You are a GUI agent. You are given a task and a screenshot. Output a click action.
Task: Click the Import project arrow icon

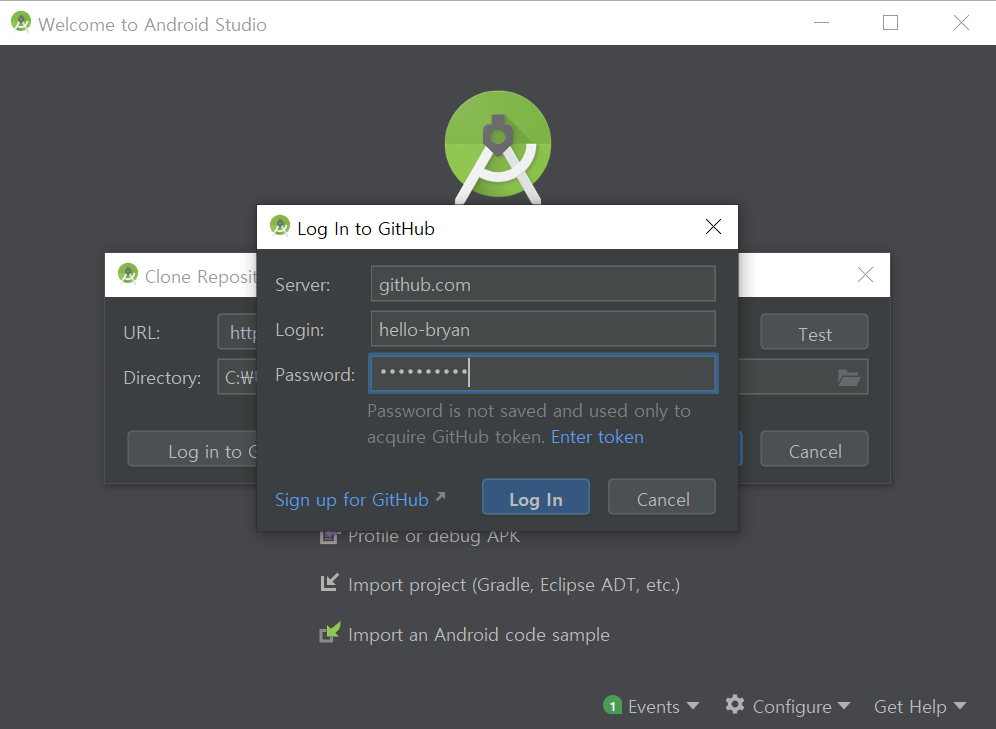329,582
